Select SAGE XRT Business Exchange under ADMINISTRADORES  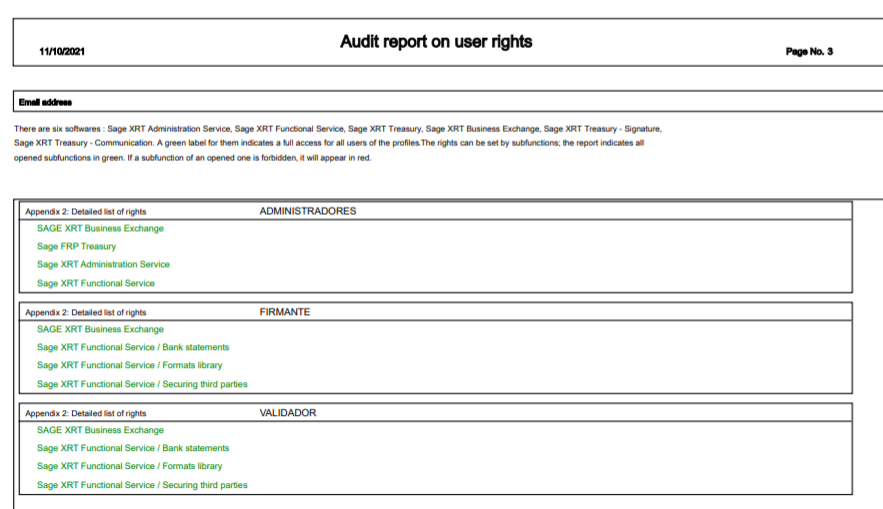(100, 229)
